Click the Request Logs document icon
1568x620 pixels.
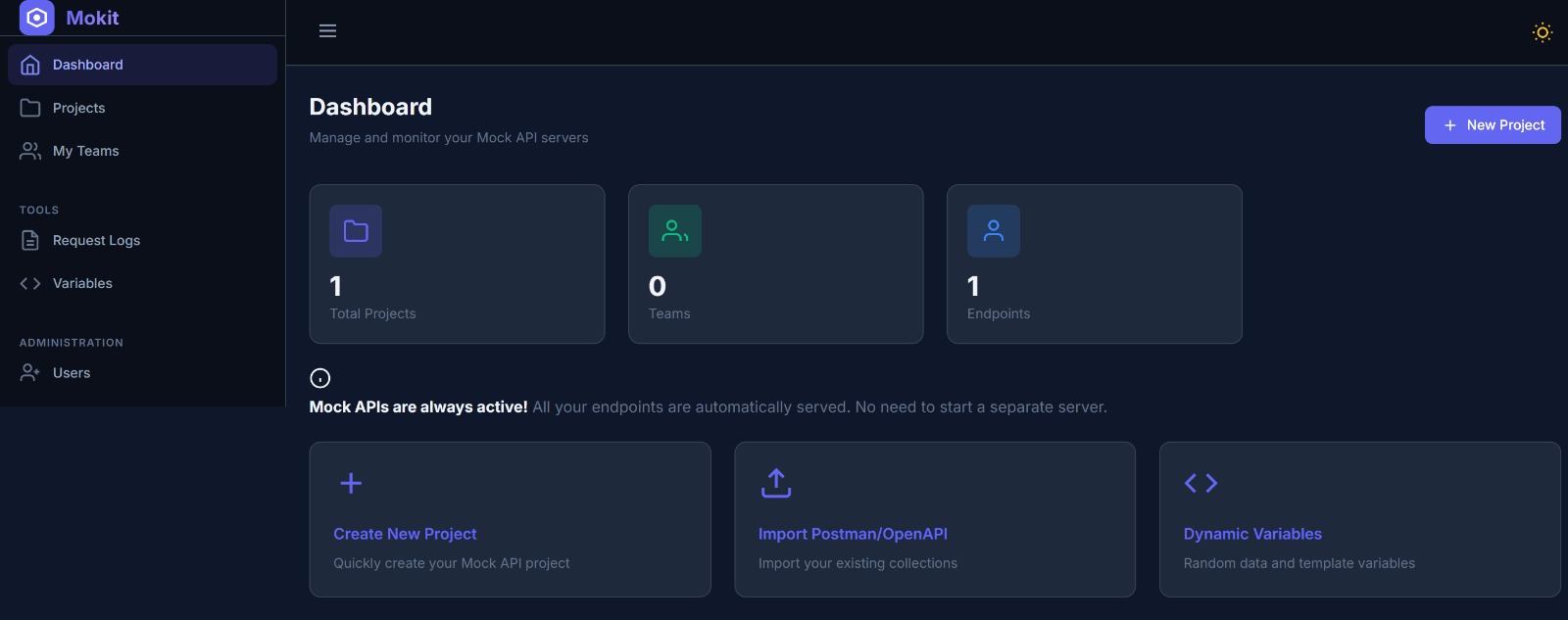[x=30, y=240]
